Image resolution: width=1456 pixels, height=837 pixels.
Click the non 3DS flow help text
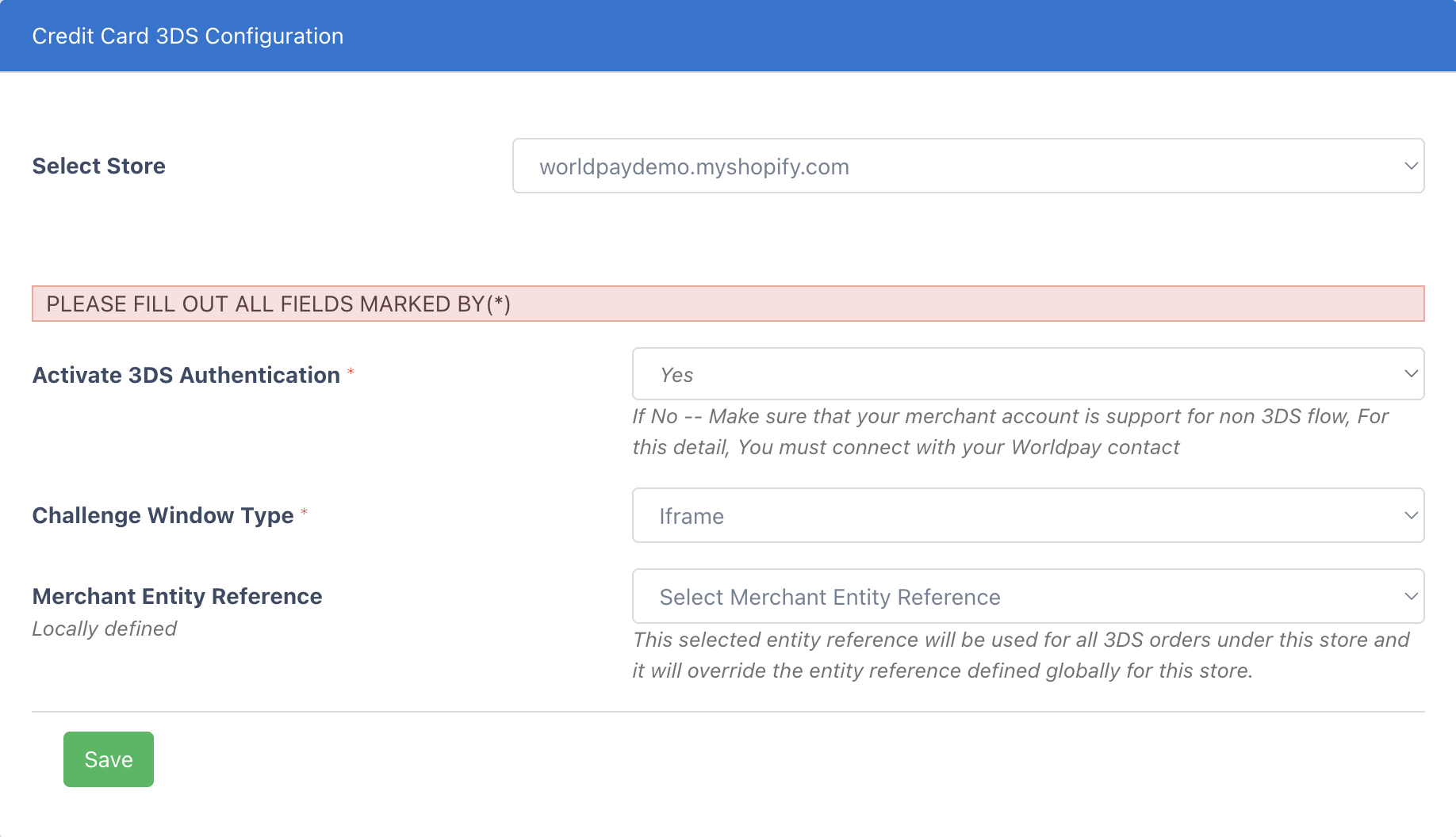click(1010, 432)
